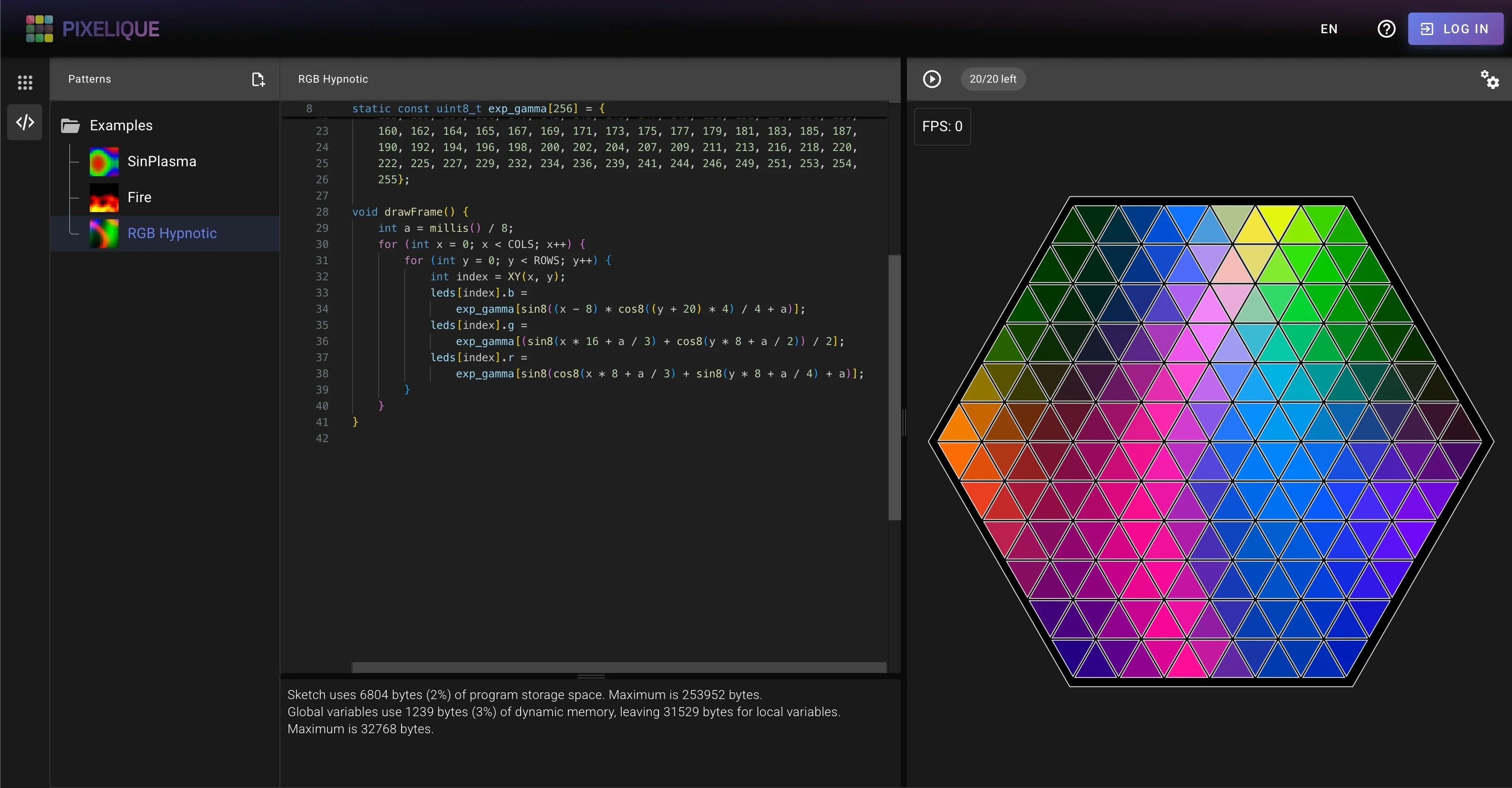Open the RGB Hypnotic example

[172, 233]
